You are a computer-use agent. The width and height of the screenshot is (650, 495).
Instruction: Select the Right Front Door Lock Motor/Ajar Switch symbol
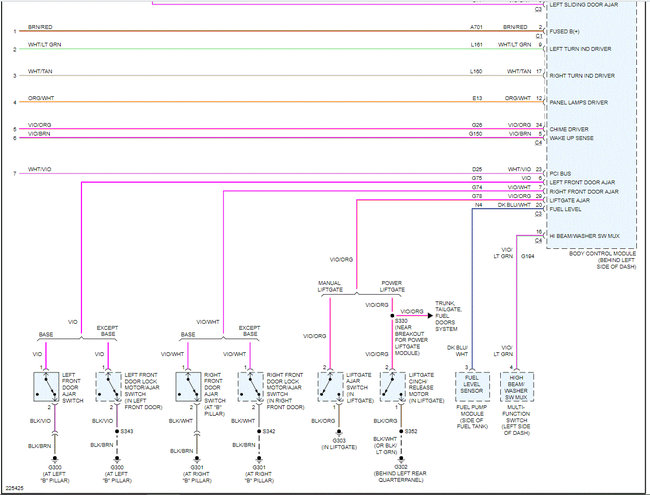[250, 386]
